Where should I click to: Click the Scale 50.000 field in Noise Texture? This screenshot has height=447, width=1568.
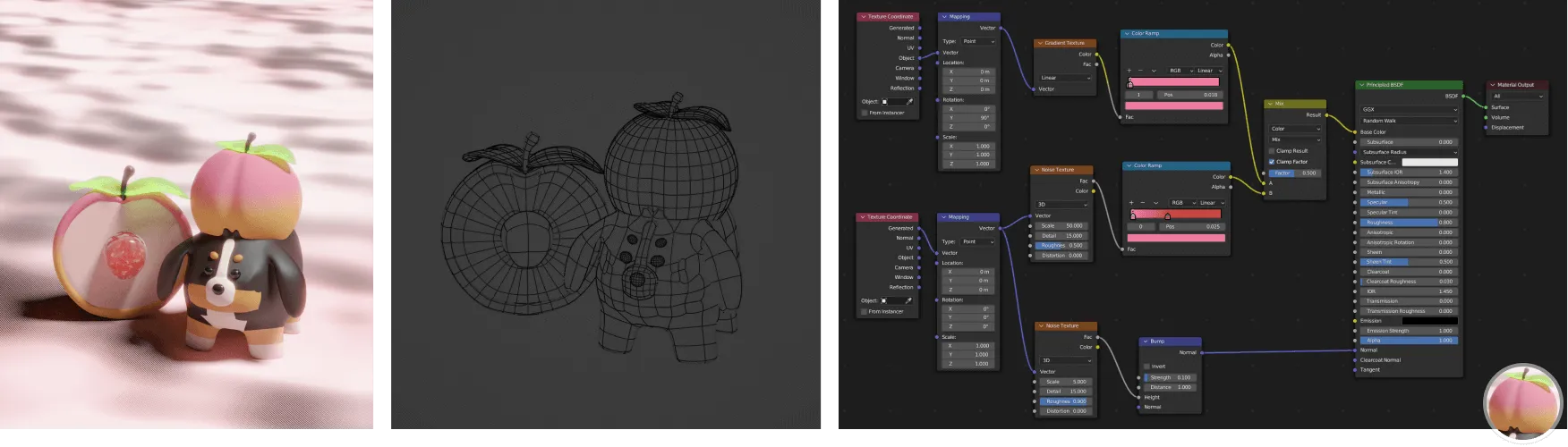click(x=1062, y=226)
